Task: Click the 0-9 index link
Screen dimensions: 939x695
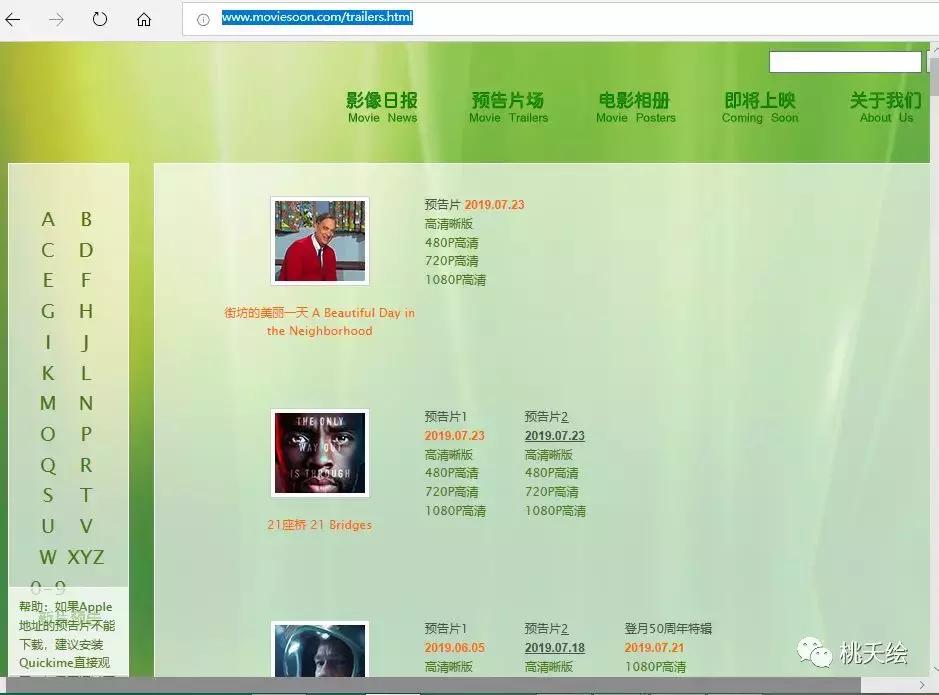Action: [x=47, y=589]
